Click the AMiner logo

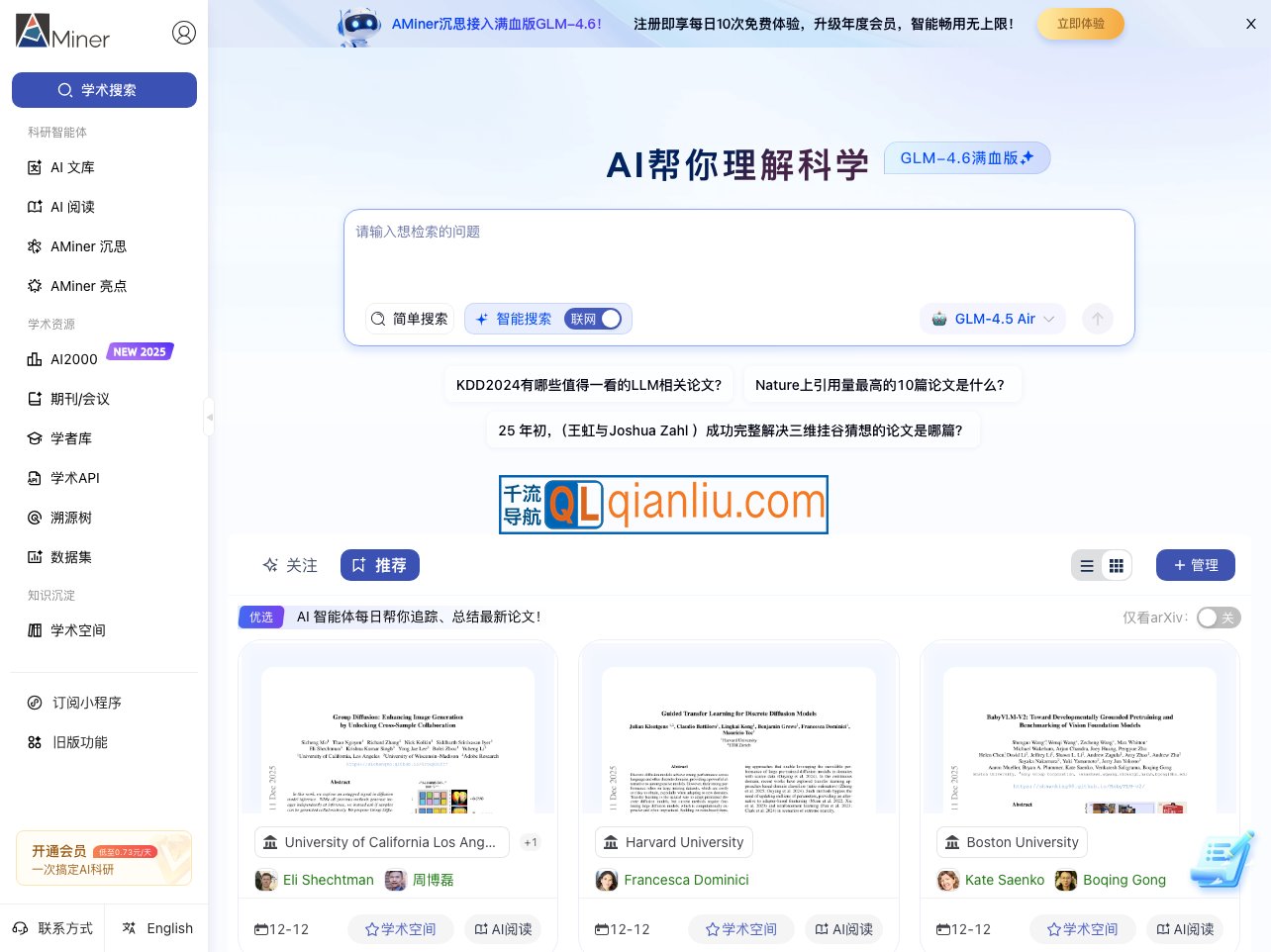(x=62, y=32)
